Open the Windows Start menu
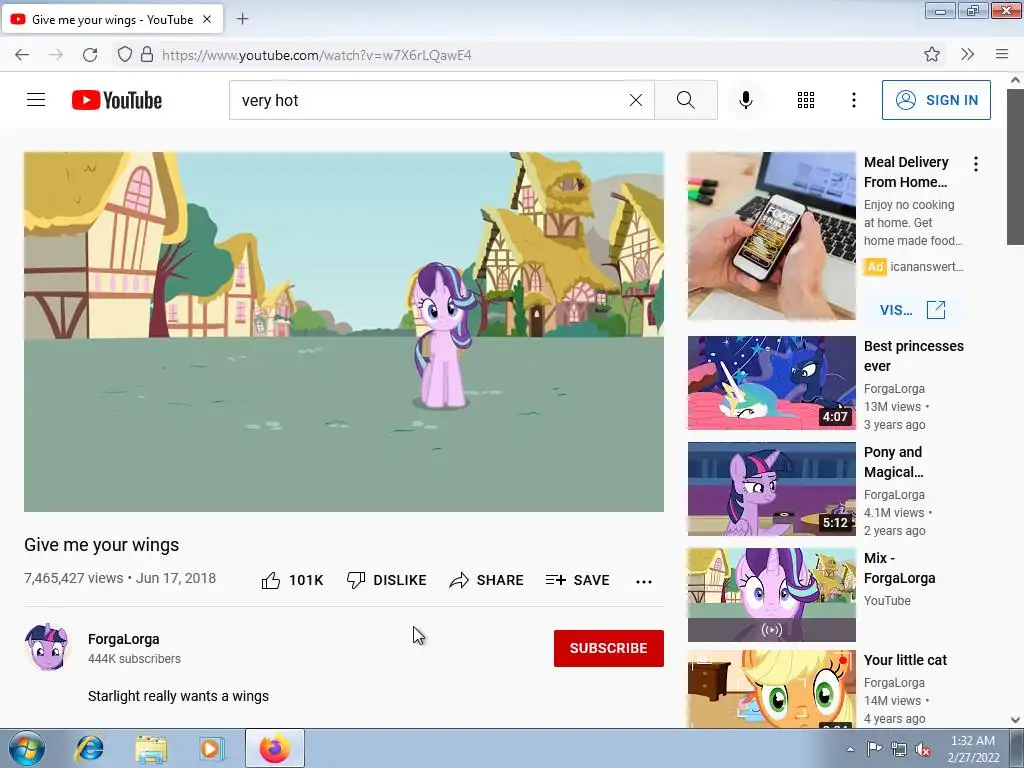 pos(27,748)
